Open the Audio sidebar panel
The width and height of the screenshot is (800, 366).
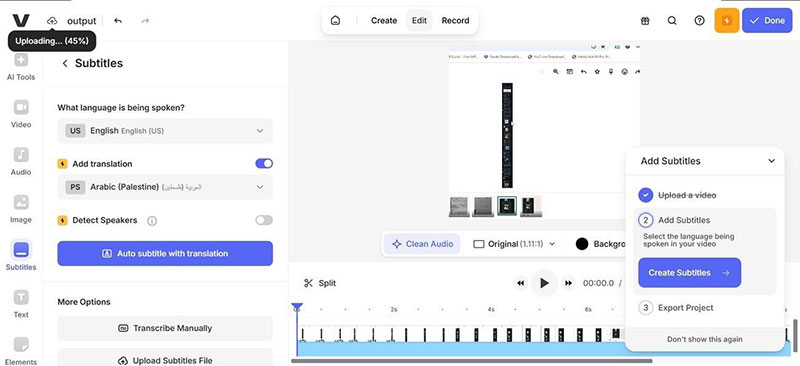pyautogui.click(x=21, y=161)
